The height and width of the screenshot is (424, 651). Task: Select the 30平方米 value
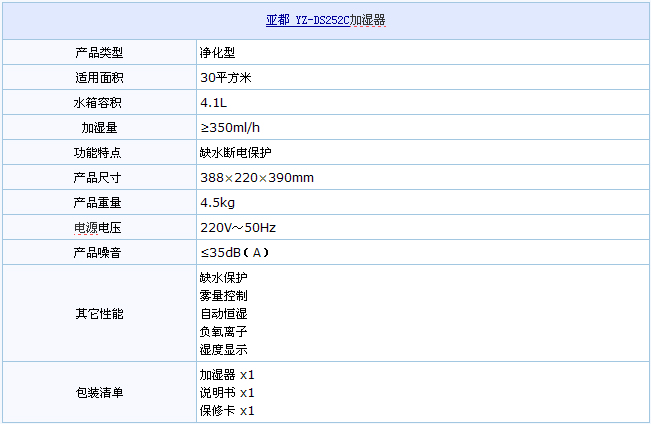pos(225,77)
